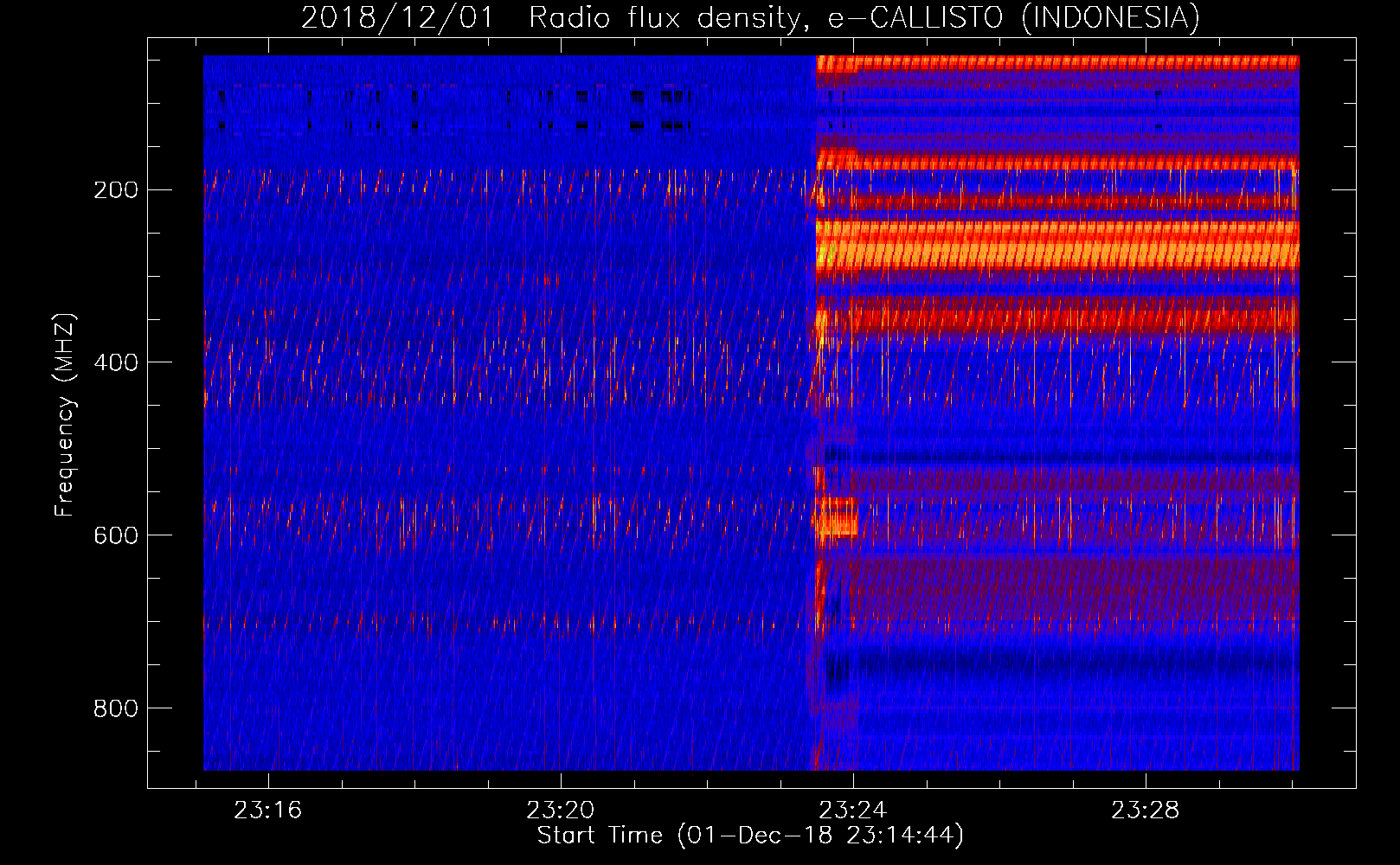The image size is (1400, 865).
Task: Click the 23:24 time tick label
Action: 853,811
